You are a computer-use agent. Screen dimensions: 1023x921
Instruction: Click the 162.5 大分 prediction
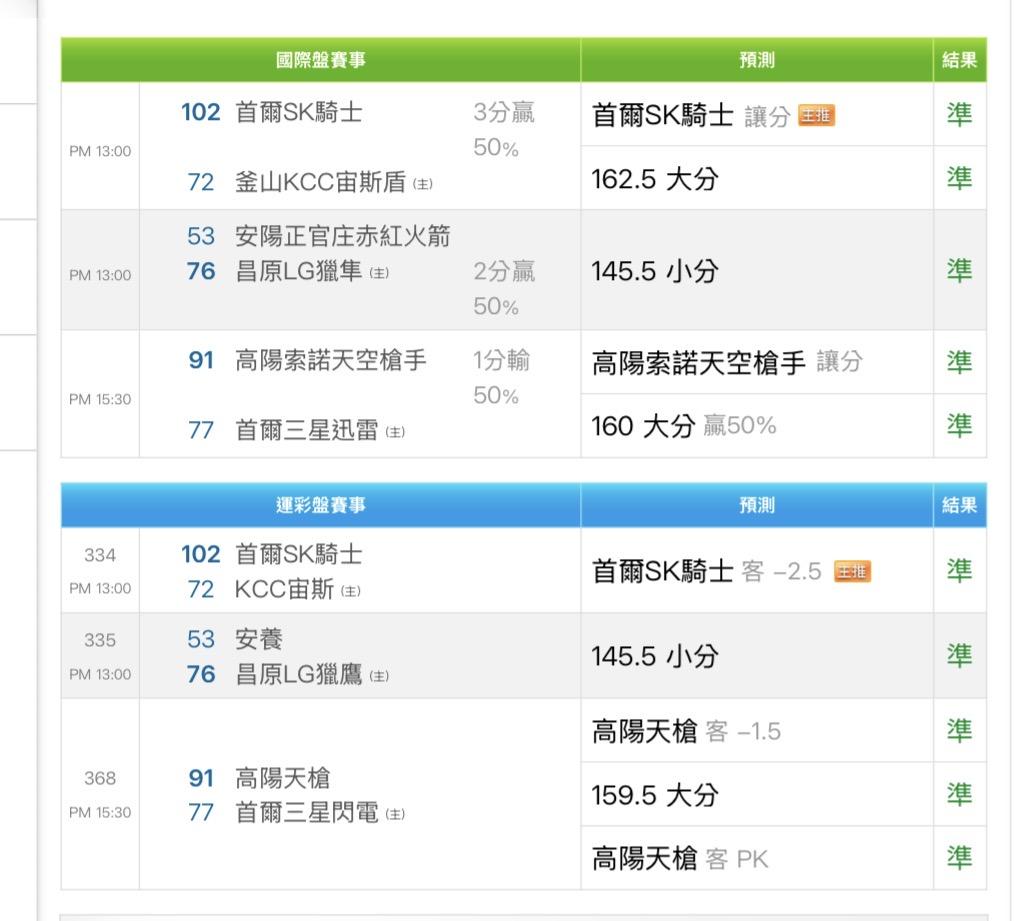click(x=655, y=179)
